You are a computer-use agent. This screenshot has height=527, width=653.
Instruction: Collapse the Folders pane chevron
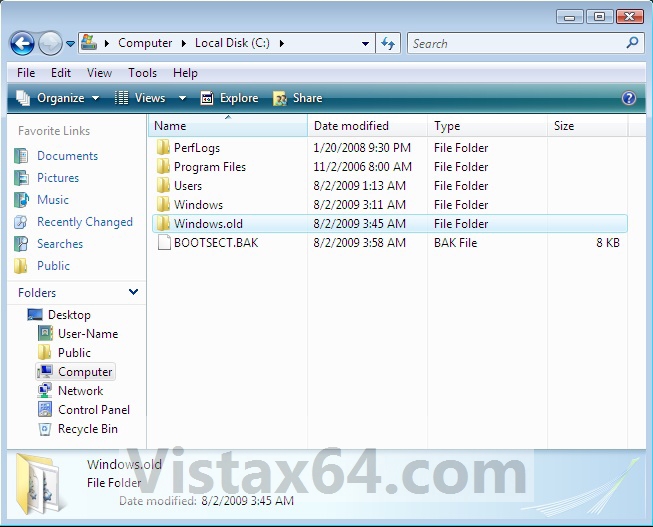[133, 292]
